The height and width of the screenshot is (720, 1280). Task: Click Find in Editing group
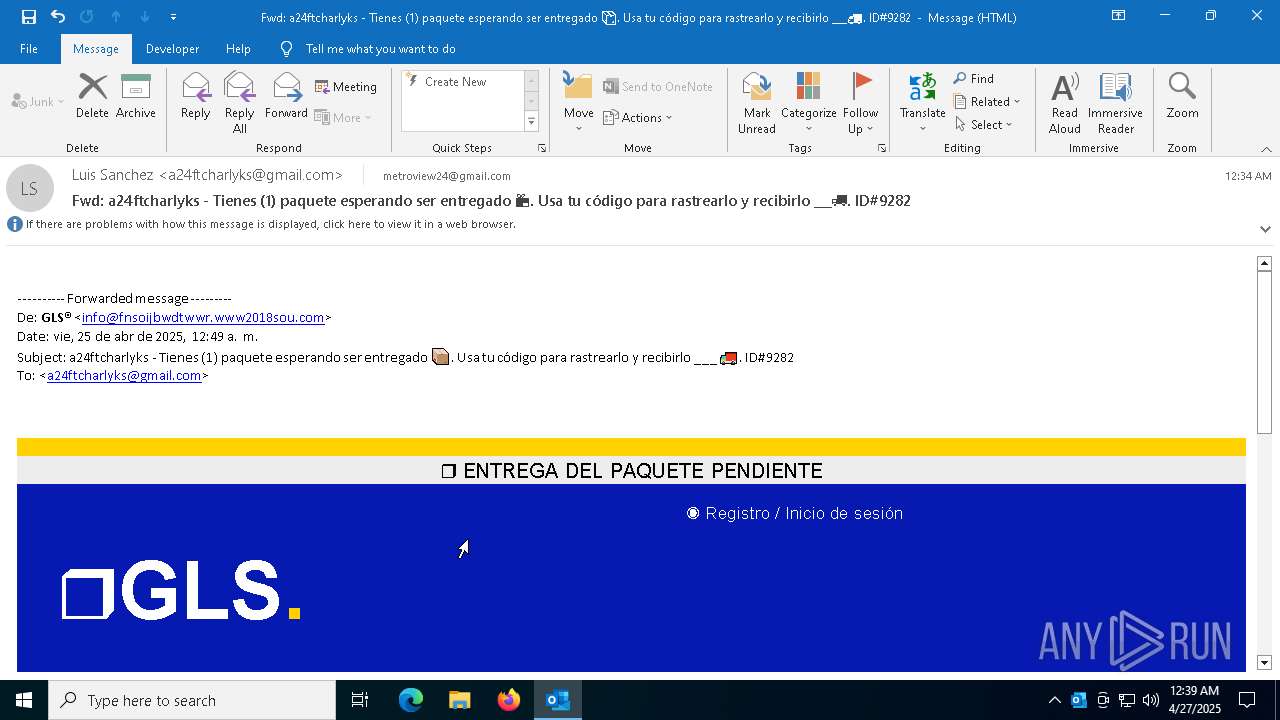[974, 79]
